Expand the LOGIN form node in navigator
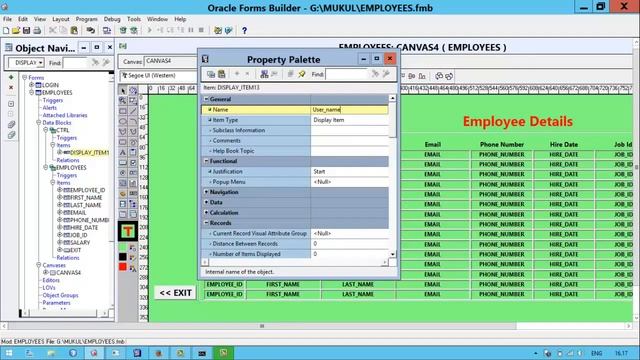 pos(31,85)
